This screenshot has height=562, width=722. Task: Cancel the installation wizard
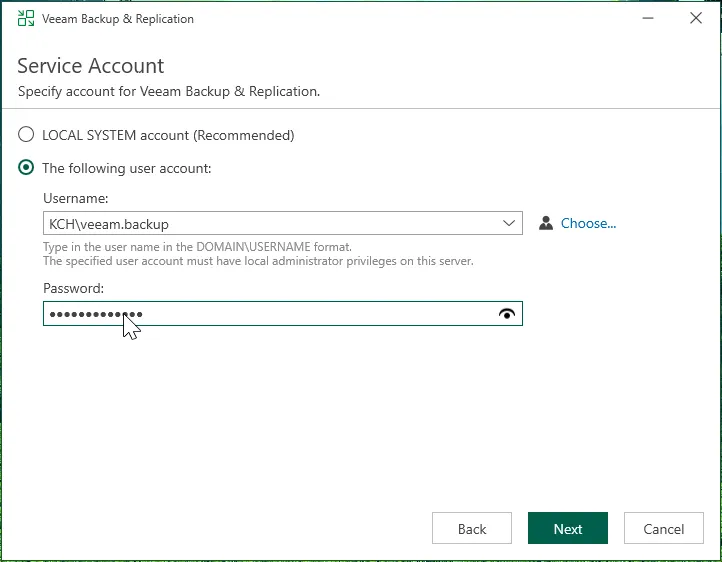[664, 529]
